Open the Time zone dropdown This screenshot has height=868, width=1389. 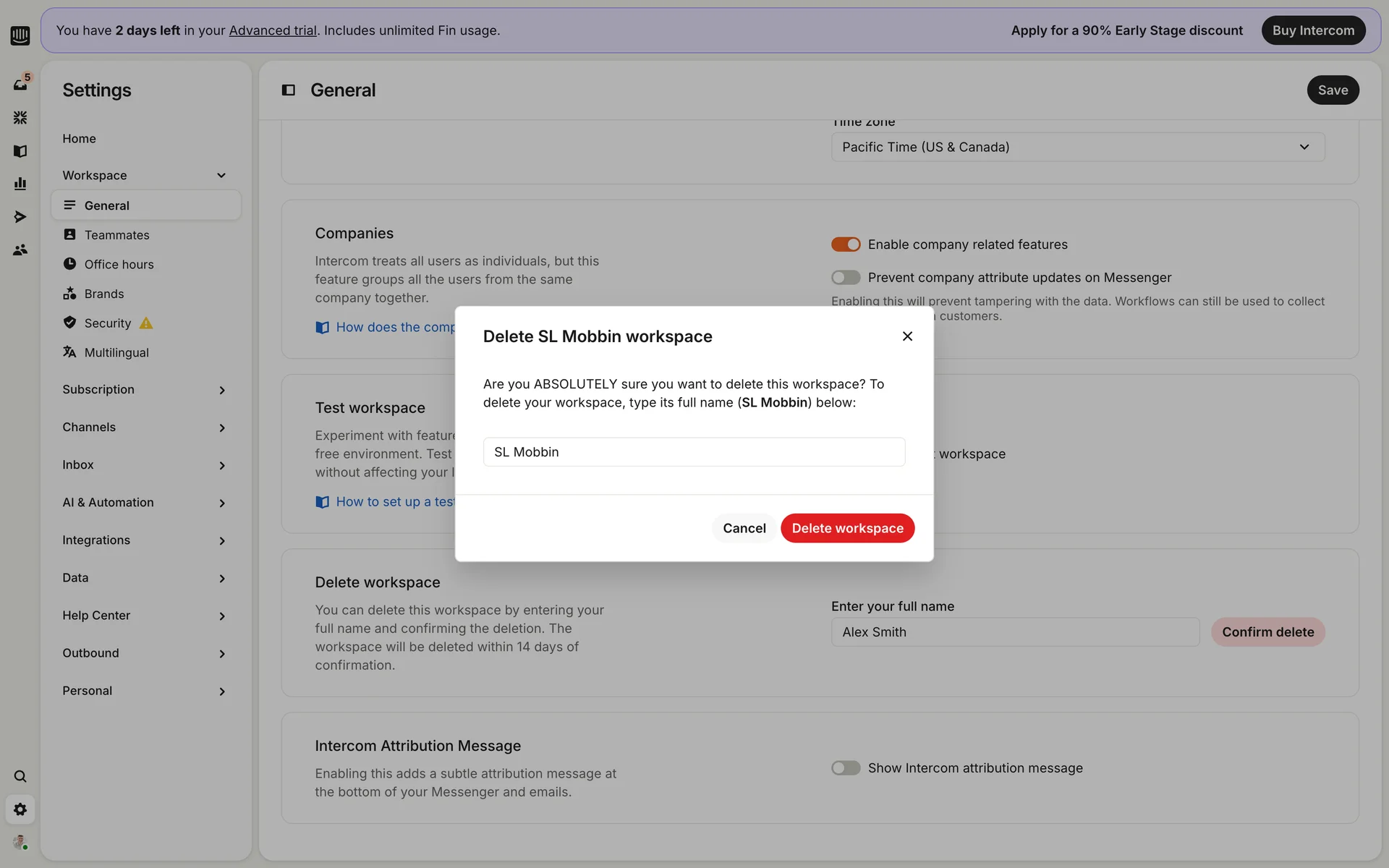pos(1077,147)
